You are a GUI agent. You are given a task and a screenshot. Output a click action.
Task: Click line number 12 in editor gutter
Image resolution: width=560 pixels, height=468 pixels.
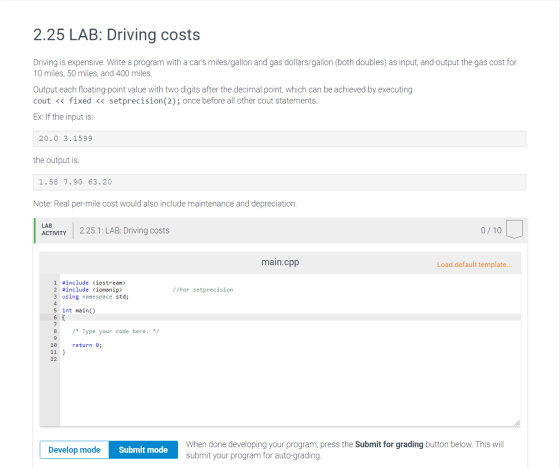click(54, 359)
